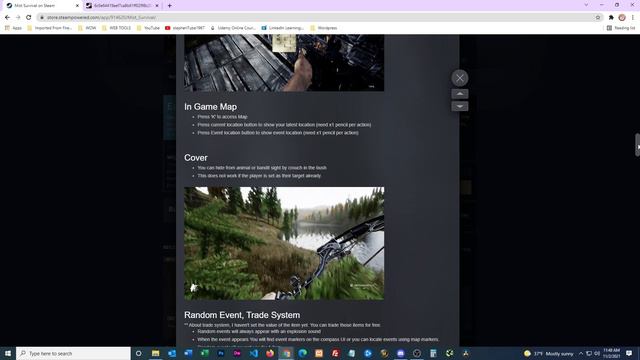Open the tab search dropdown arrow

tap(586, 5)
